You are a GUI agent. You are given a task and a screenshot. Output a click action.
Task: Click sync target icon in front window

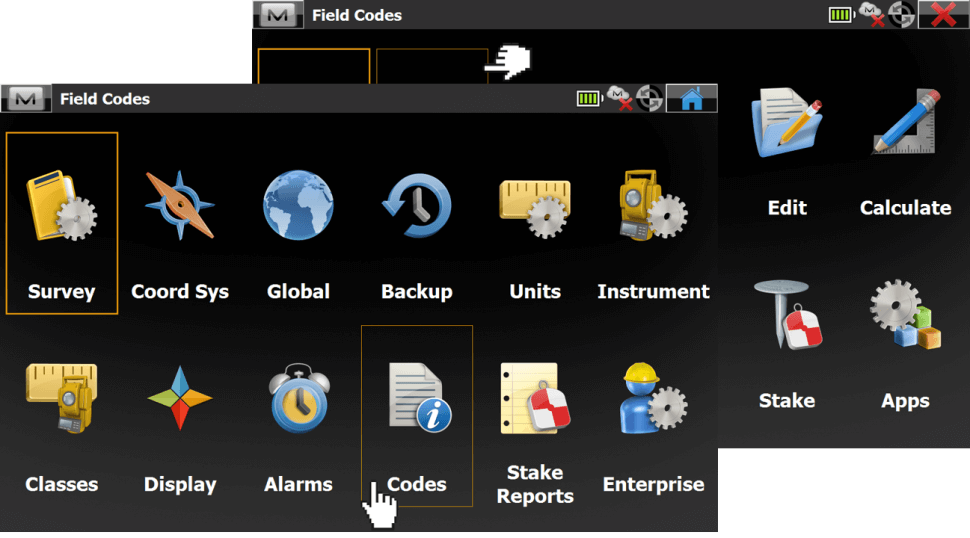pyautogui.click(x=650, y=98)
